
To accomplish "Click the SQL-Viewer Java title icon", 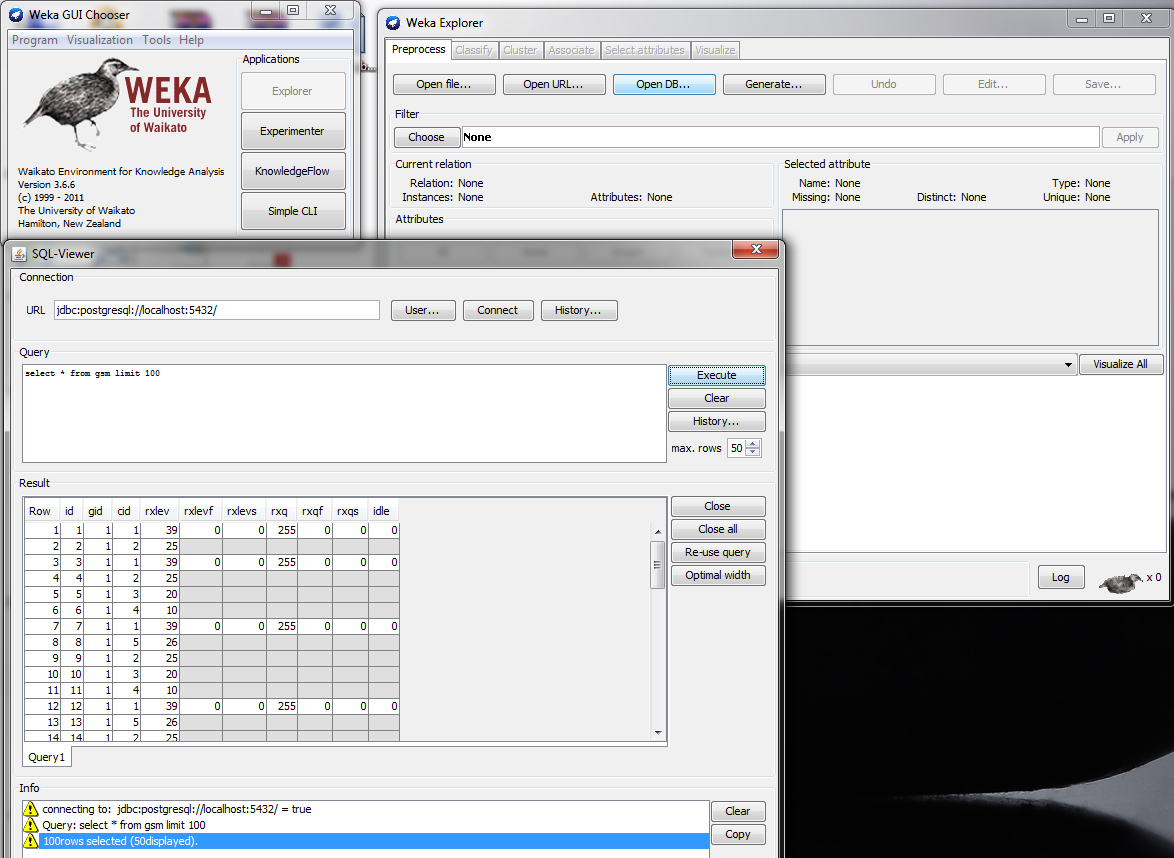I will (x=20, y=255).
